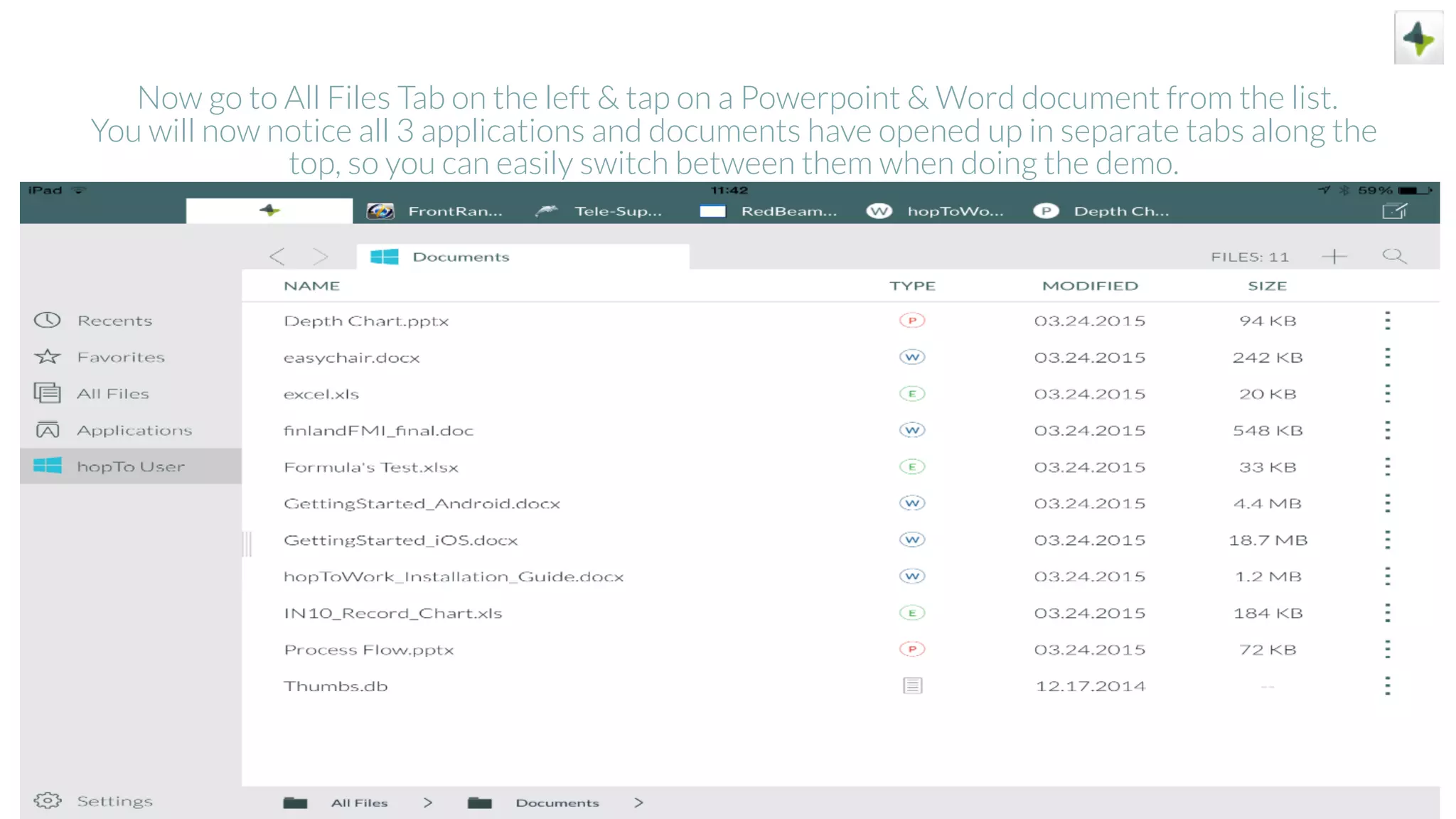This screenshot has width=1456, height=819.
Task: Select All Files in the sidebar
Action: [x=131, y=393]
